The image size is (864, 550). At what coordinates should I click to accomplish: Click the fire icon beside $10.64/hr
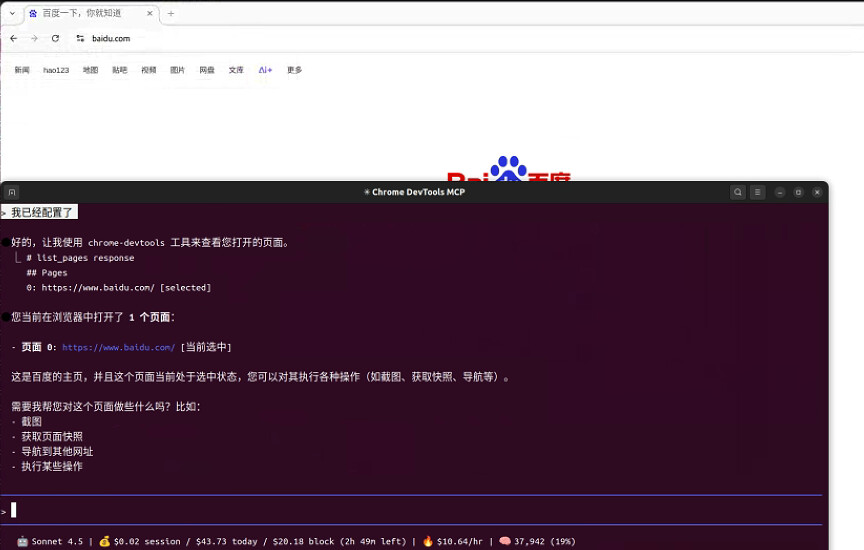428,541
